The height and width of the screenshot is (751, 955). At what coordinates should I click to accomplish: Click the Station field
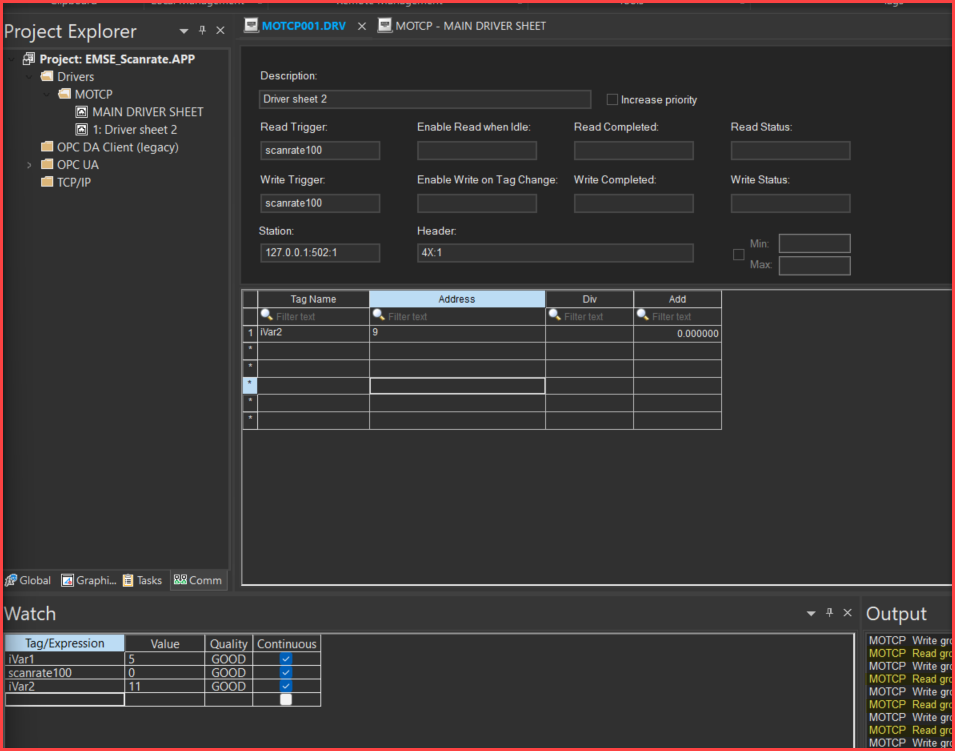point(320,253)
